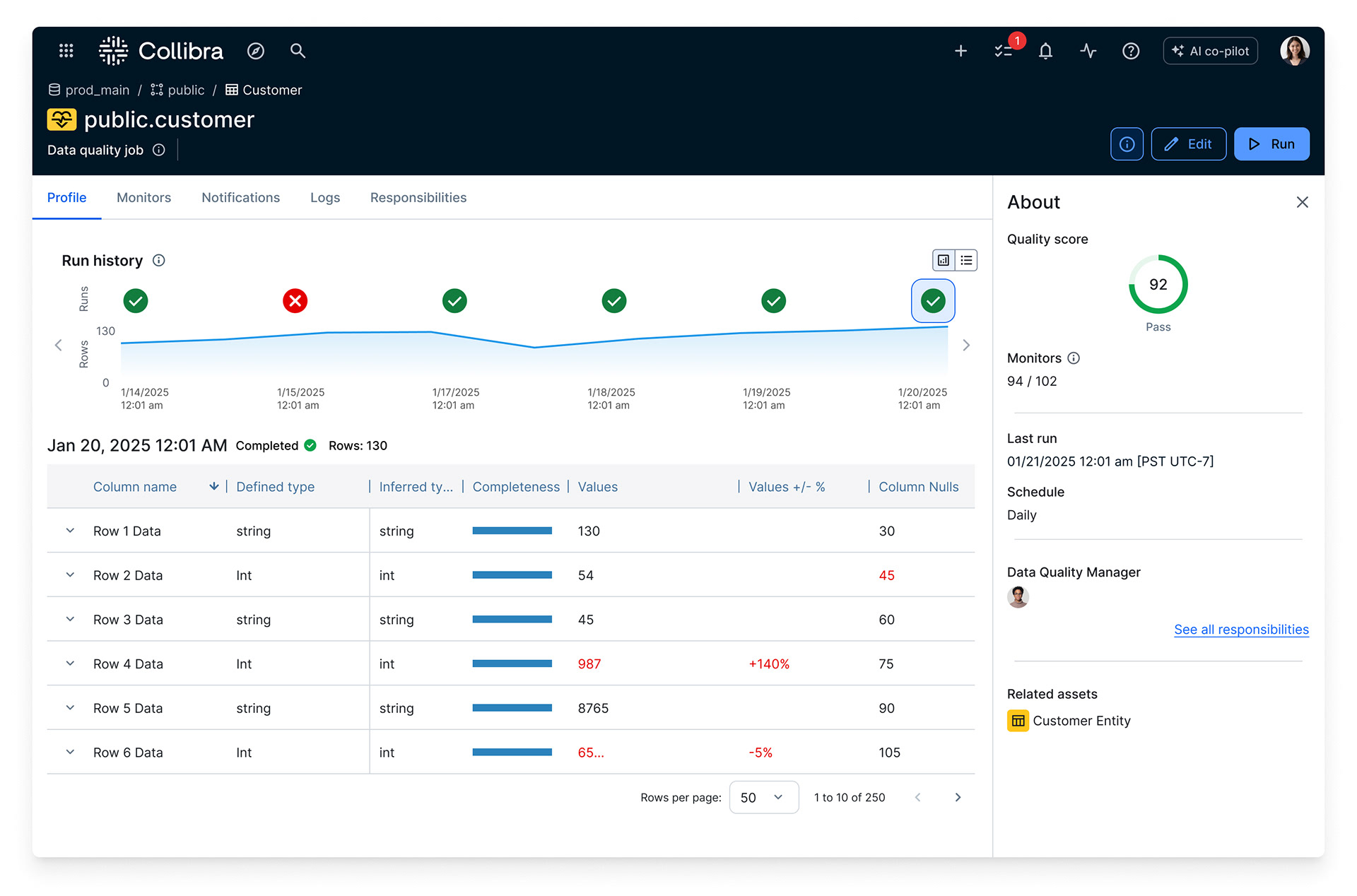Click the compass explore icon
Image resolution: width=1357 pixels, height=896 pixels.
tap(256, 51)
